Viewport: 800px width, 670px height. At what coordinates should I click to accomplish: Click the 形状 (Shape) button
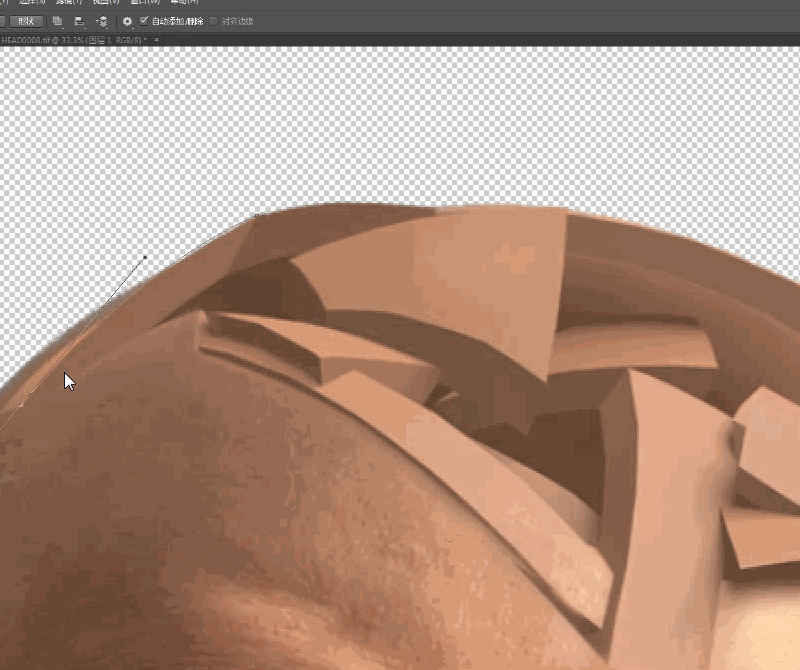point(26,21)
